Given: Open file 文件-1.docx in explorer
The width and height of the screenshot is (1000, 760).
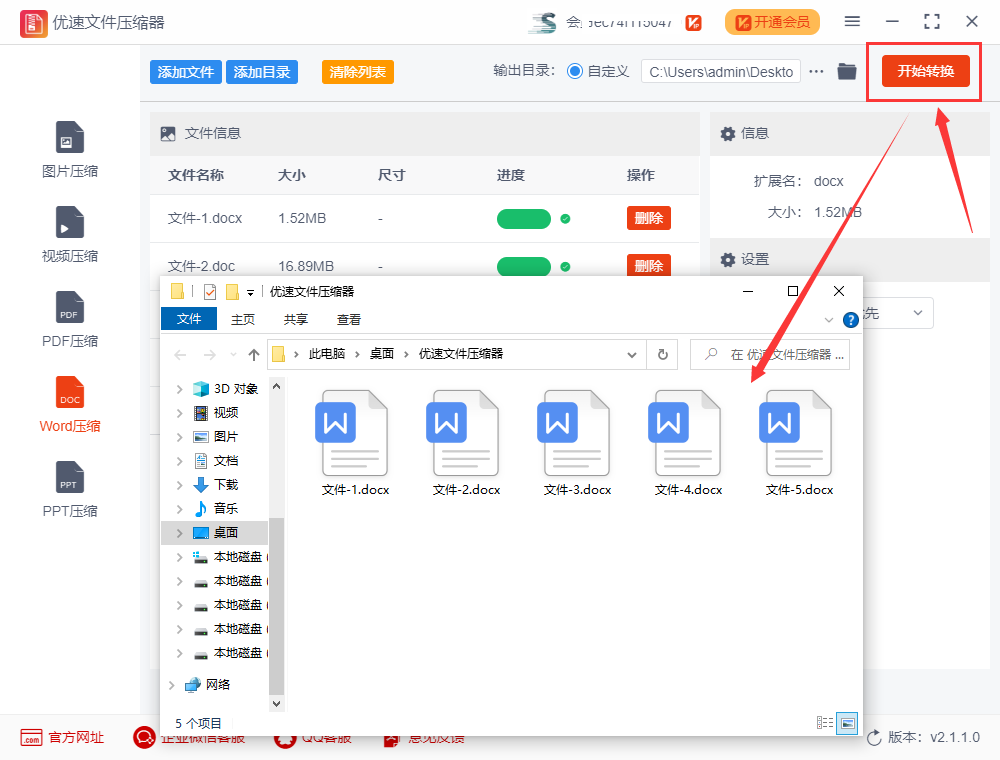Looking at the screenshot, I should click(355, 443).
